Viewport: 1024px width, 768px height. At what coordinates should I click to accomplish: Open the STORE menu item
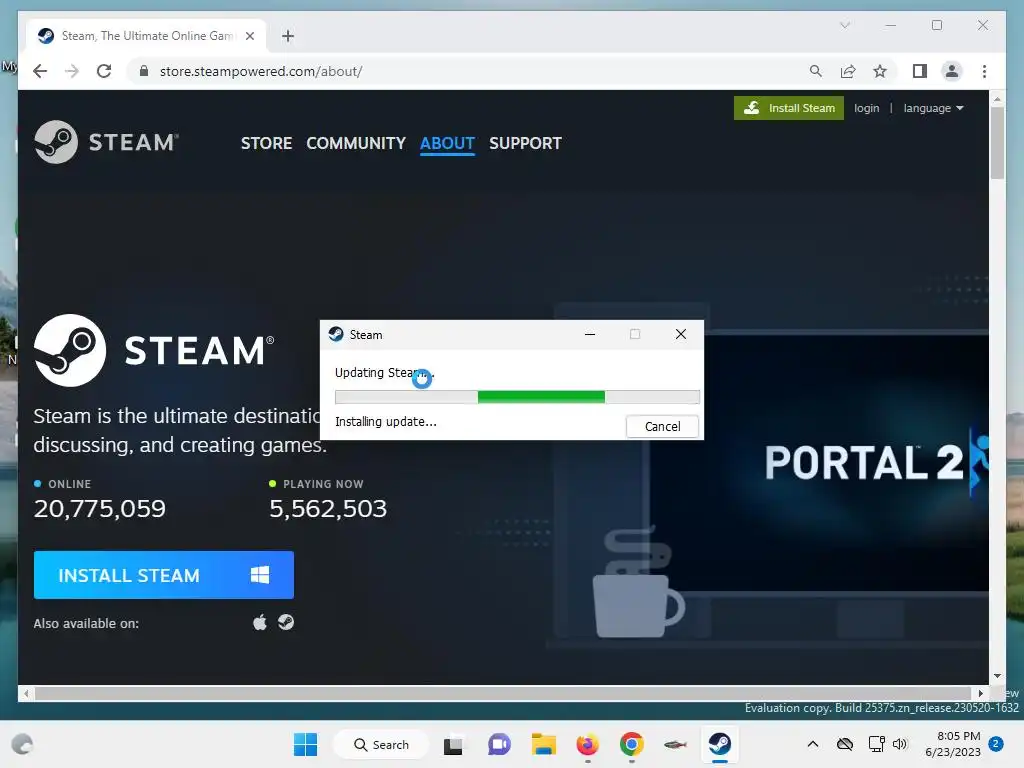click(266, 143)
